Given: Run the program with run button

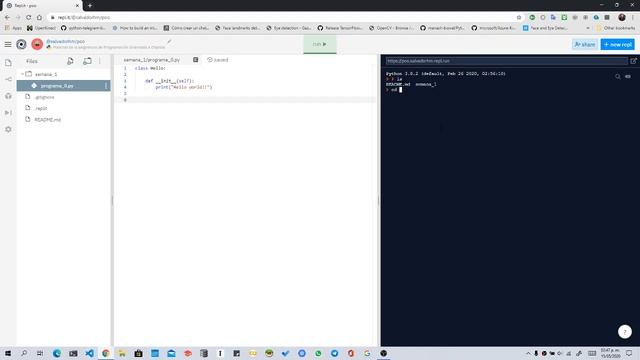Looking at the screenshot, I should point(320,44).
